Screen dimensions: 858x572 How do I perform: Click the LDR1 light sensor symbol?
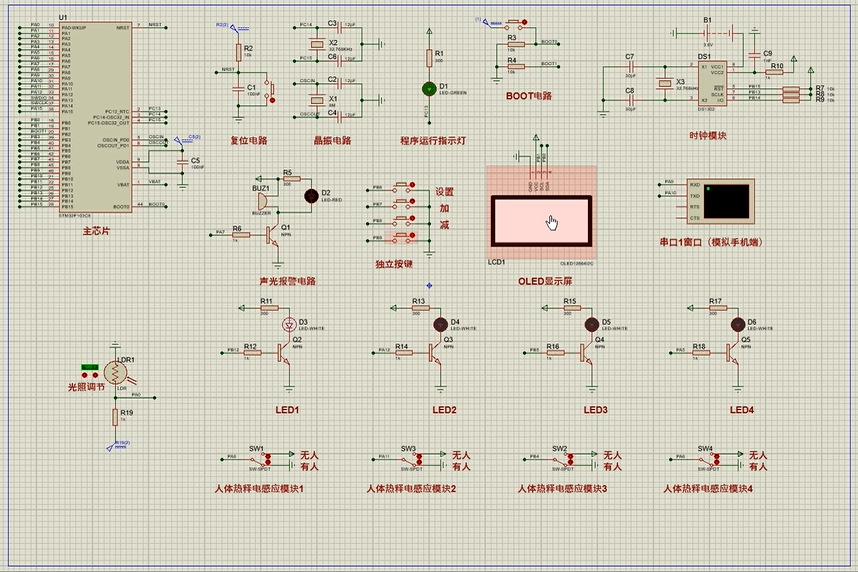116,373
